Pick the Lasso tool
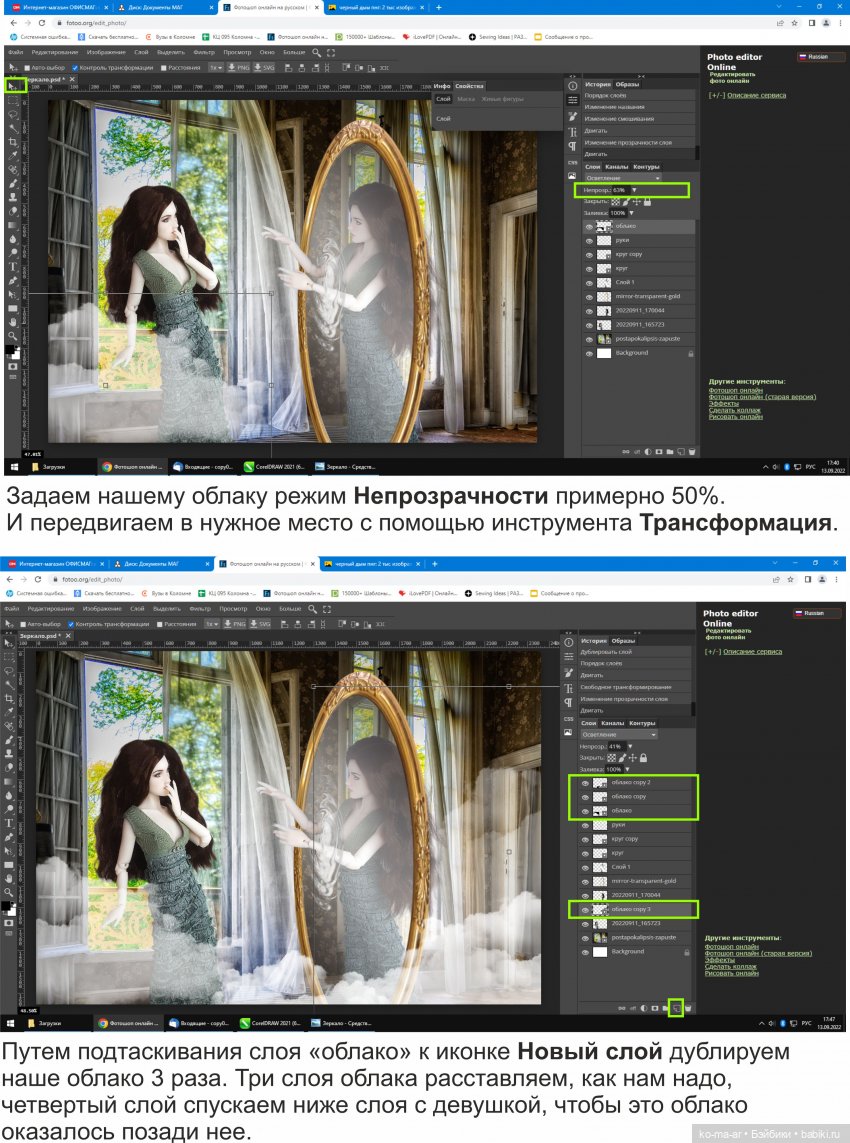This screenshot has width=850, height=1143. [12, 114]
